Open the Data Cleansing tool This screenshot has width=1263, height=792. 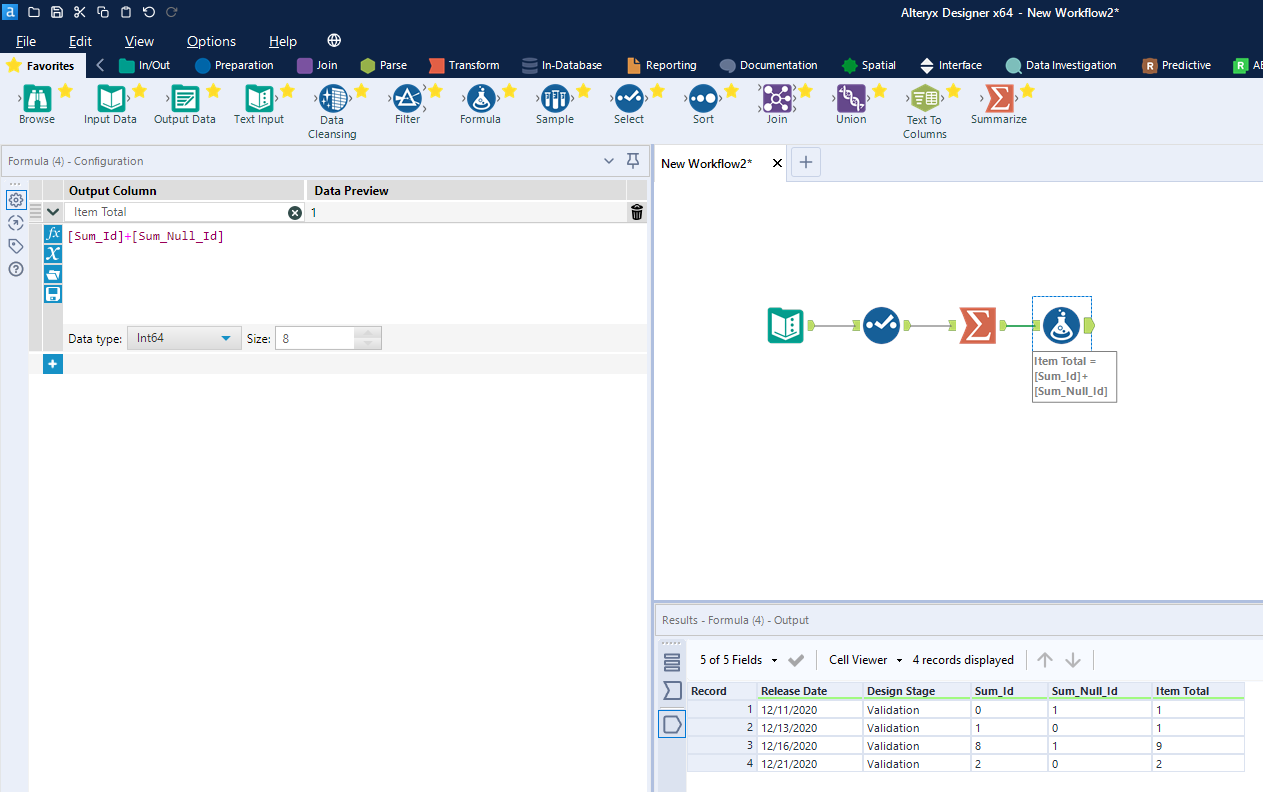(332, 100)
